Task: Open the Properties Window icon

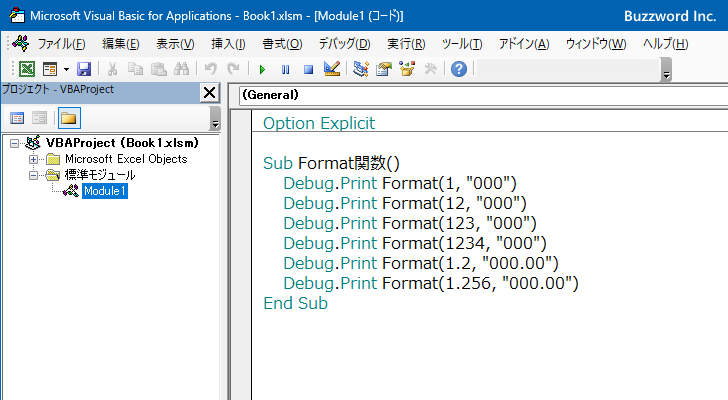Action: [384, 69]
